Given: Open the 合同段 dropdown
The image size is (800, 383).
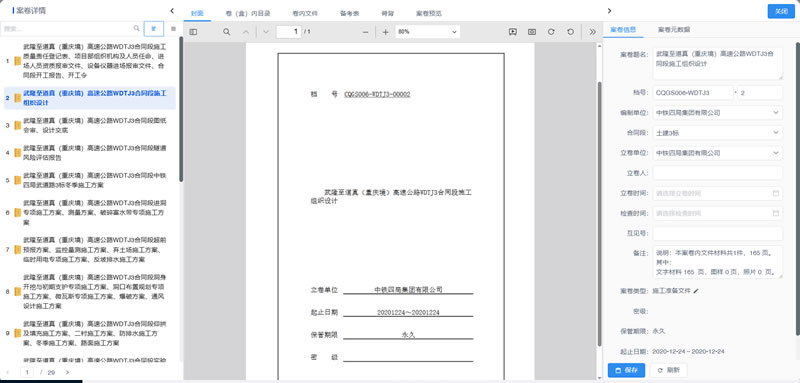Looking at the screenshot, I should 717,133.
